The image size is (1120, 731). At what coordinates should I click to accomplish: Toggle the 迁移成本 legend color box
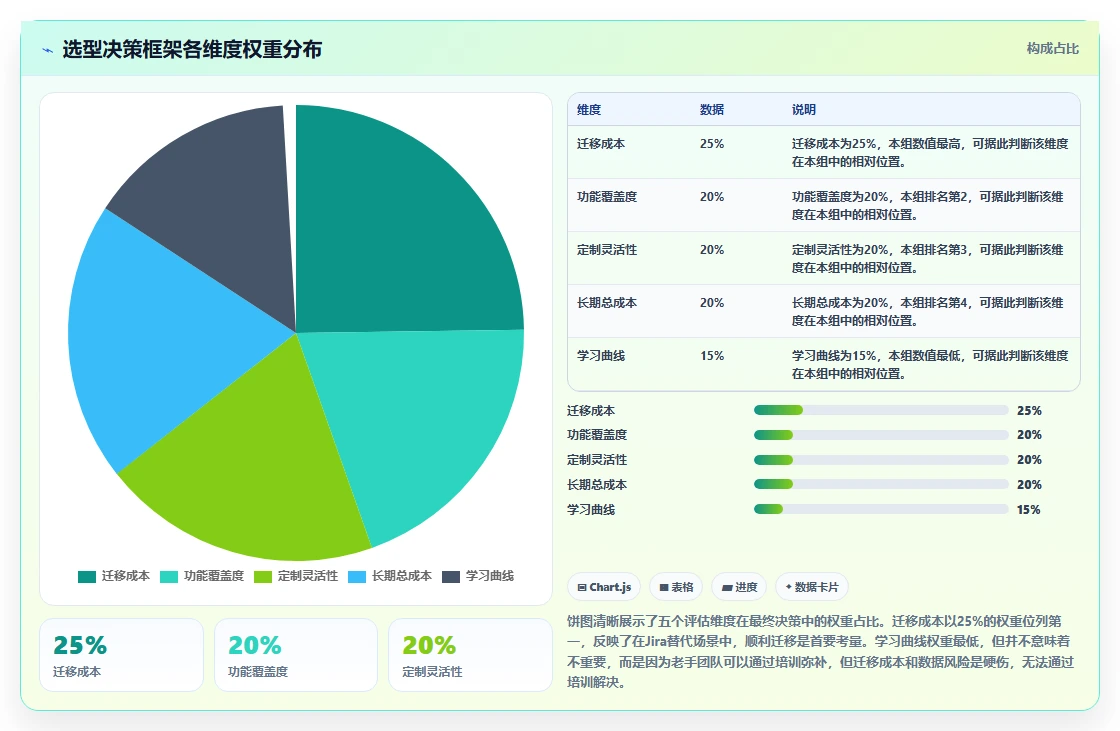86,577
